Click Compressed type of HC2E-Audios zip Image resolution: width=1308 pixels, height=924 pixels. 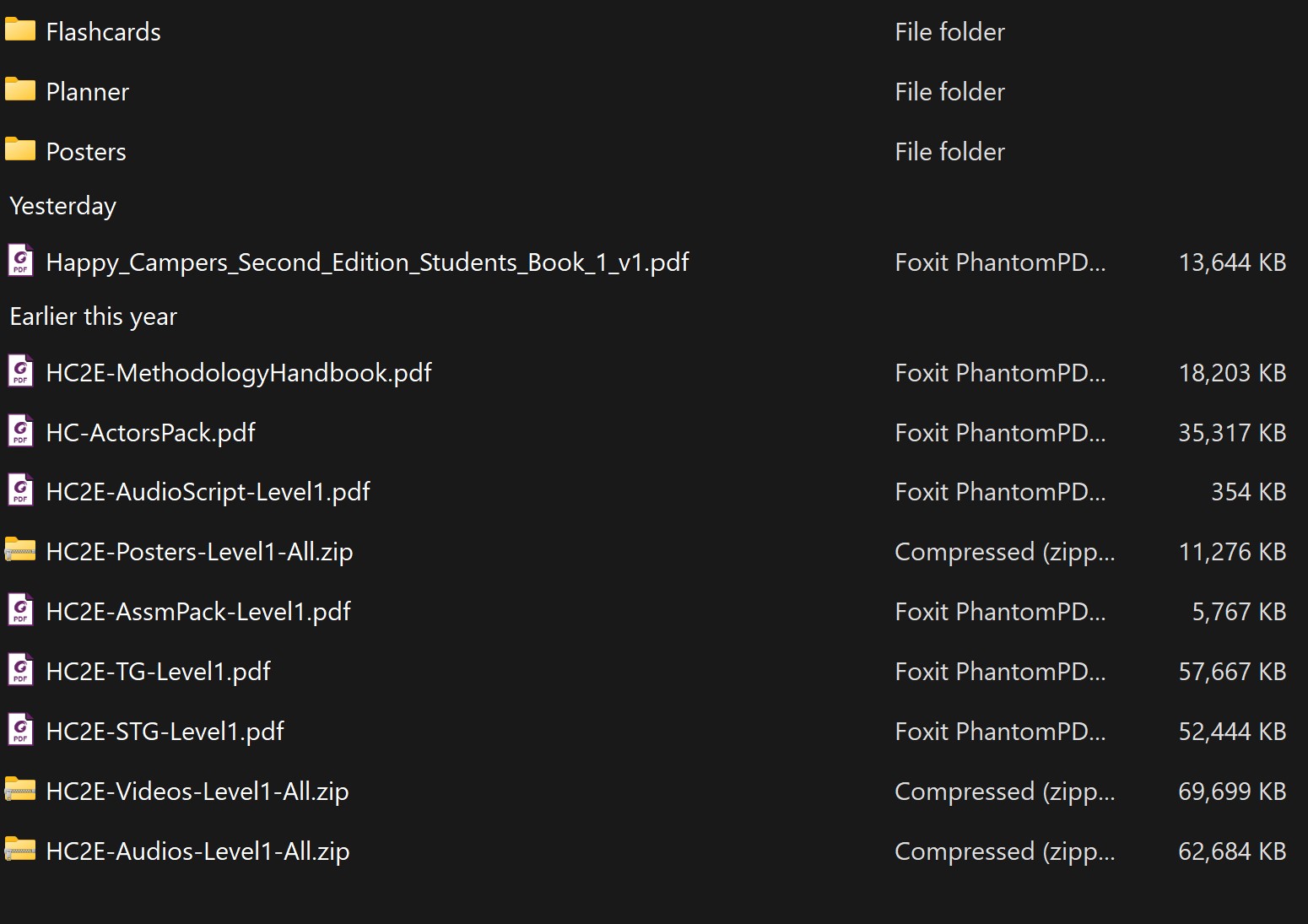click(1004, 851)
